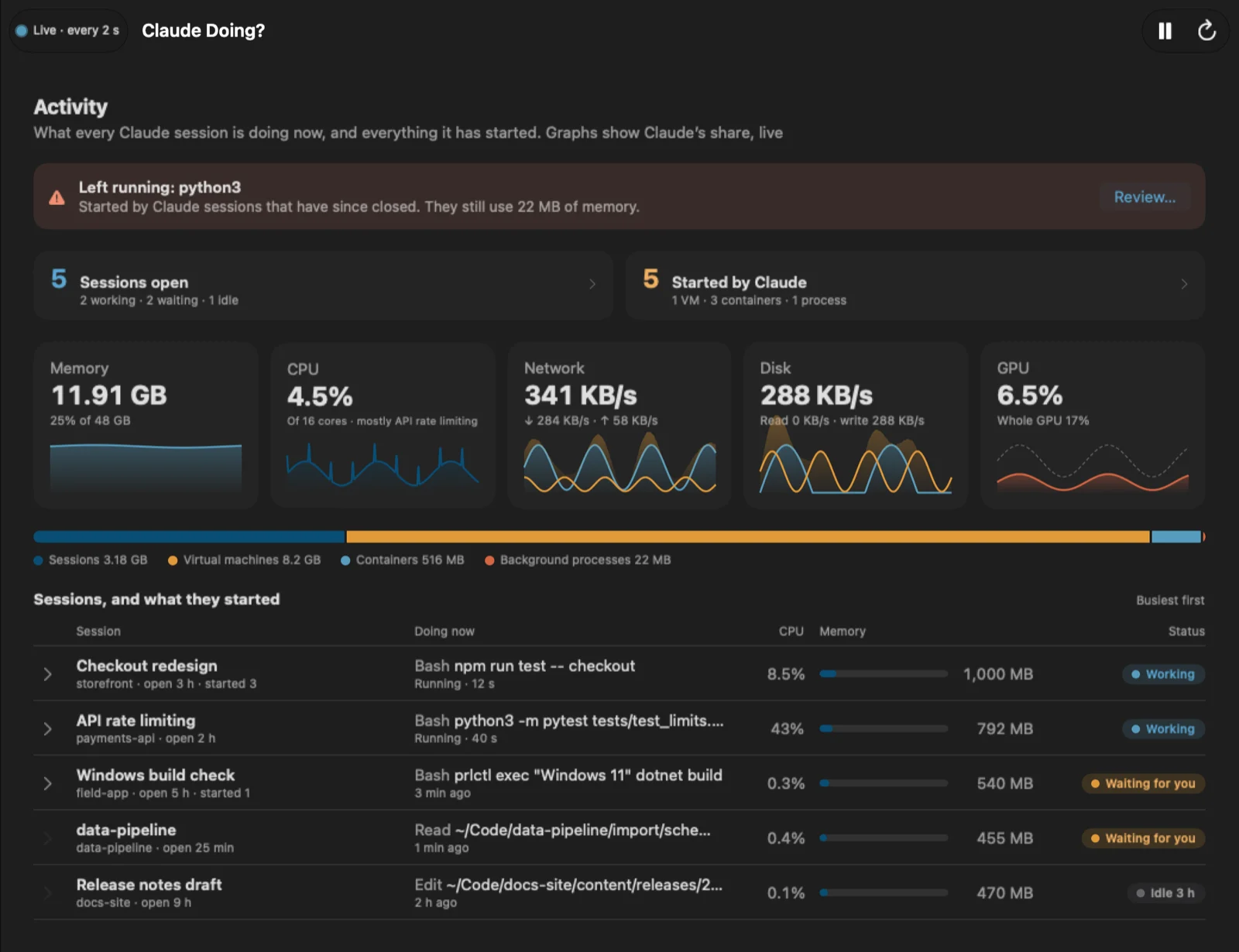The height and width of the screenshot is (952, 1239).
Task: Click Waiting for you badge on Windows build check
Action: click(x=1143, y=783)
